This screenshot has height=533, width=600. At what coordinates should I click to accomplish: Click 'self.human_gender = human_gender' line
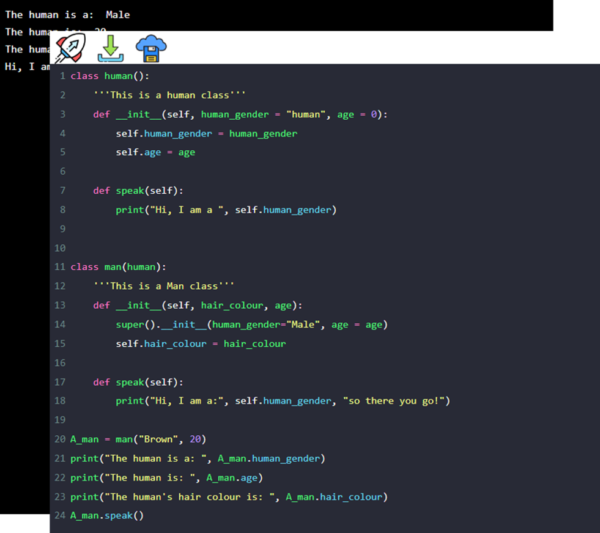207,134
